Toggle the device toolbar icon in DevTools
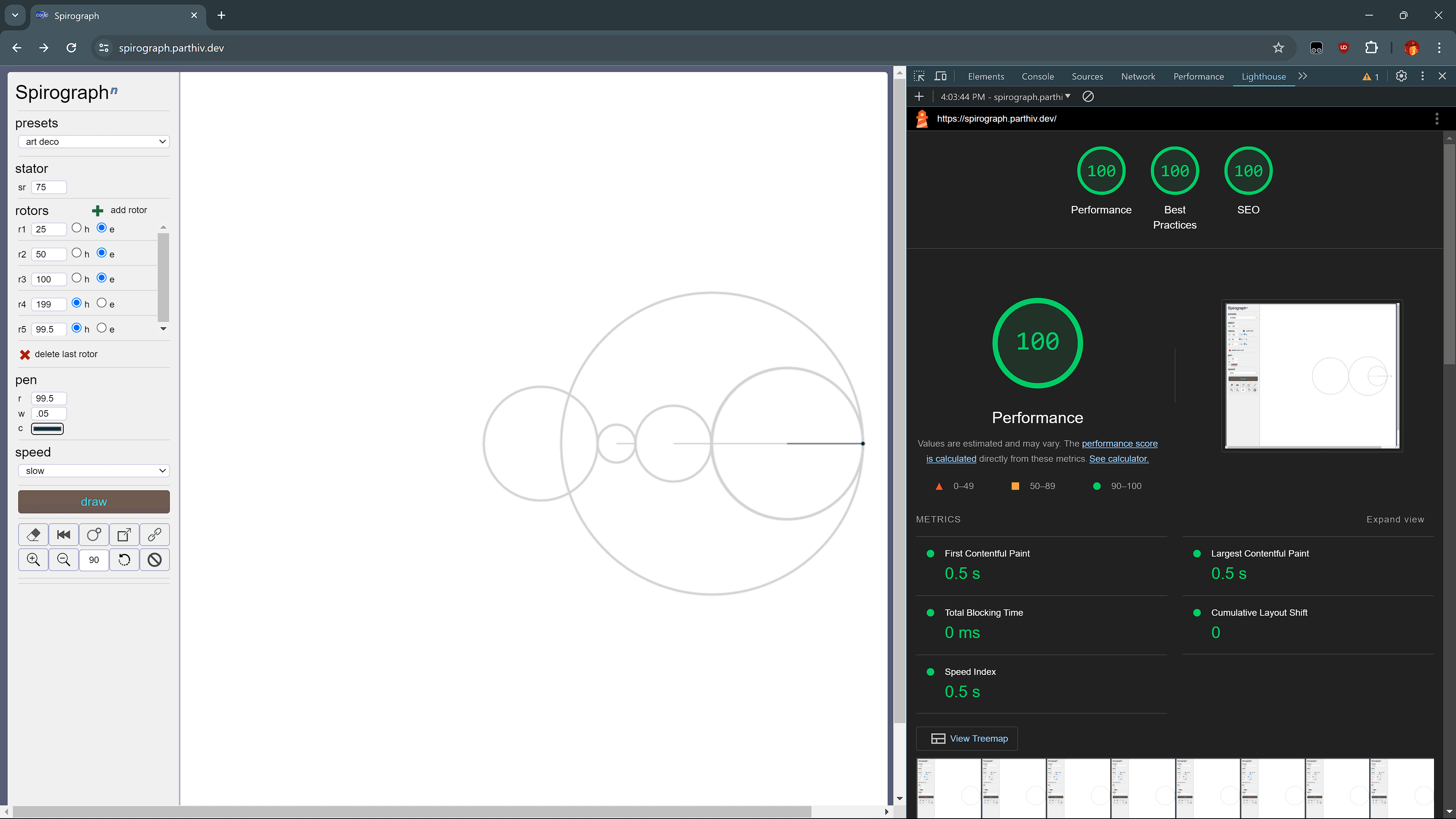Screen dimensions: 1456x819 coord(940,76)
